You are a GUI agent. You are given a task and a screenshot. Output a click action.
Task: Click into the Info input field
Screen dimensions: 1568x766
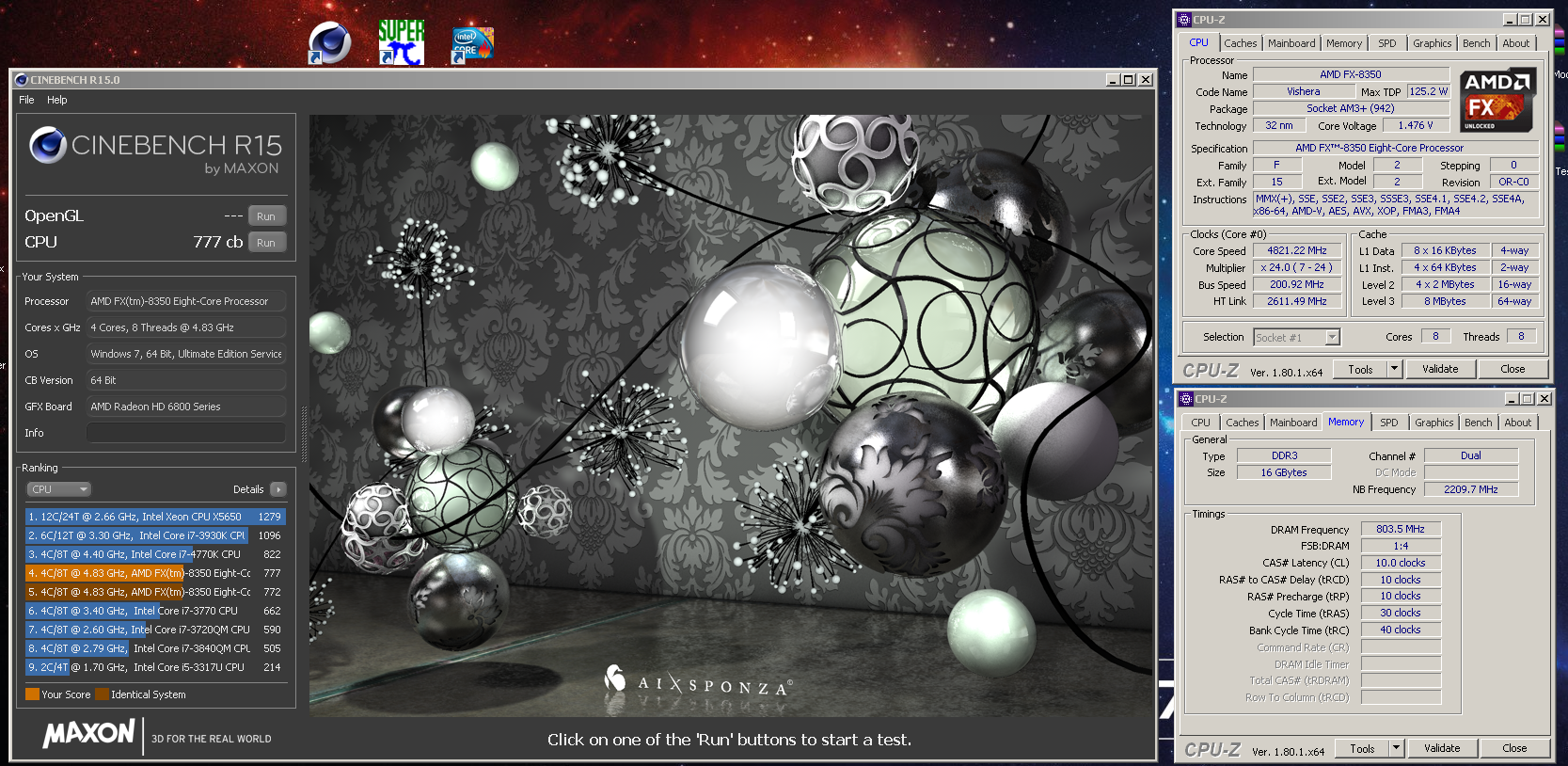pyautogui.click(x=186, y=433)
